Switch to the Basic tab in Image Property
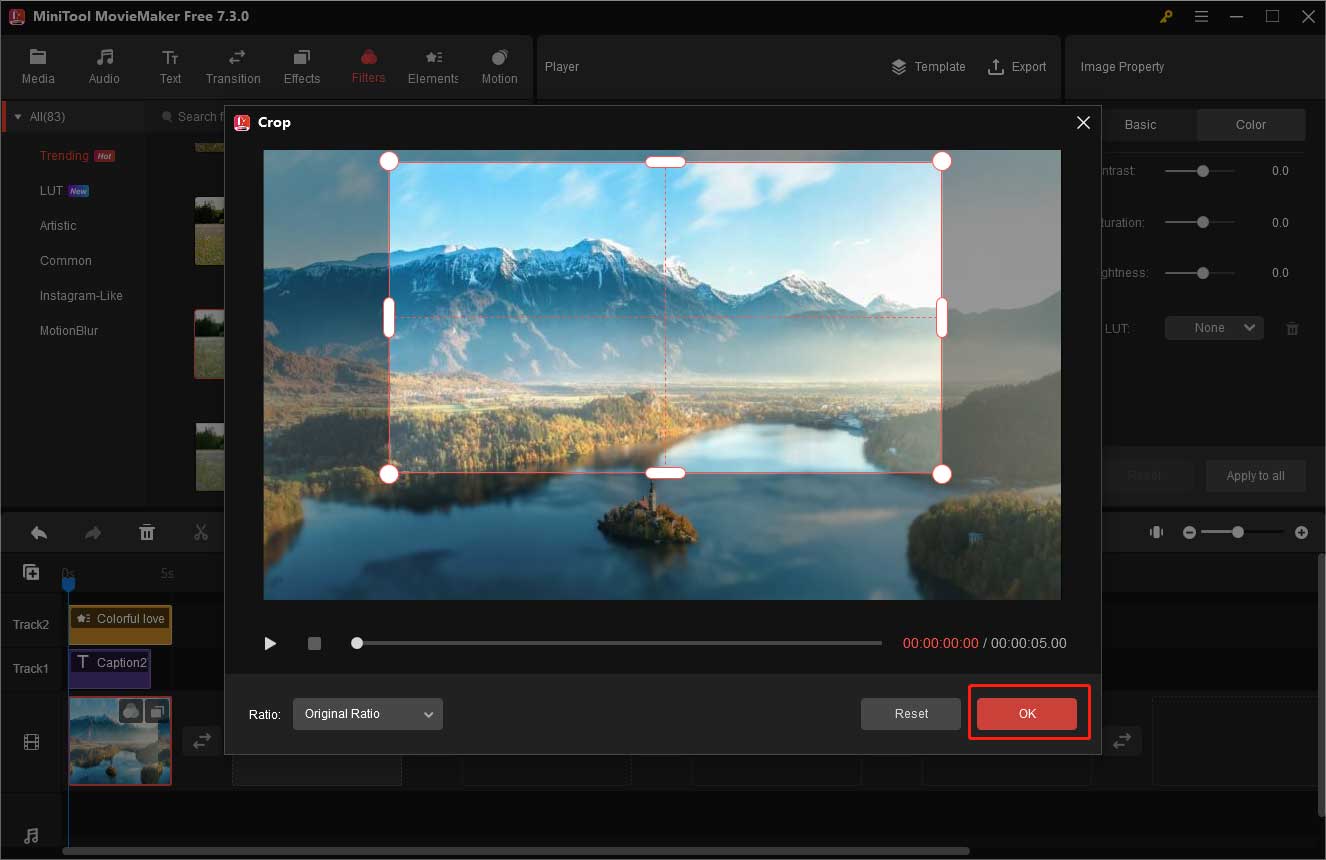Image resolution: width=1326 pixels, height=860 pixels. pyautogui.click(x=1140, y=125)
